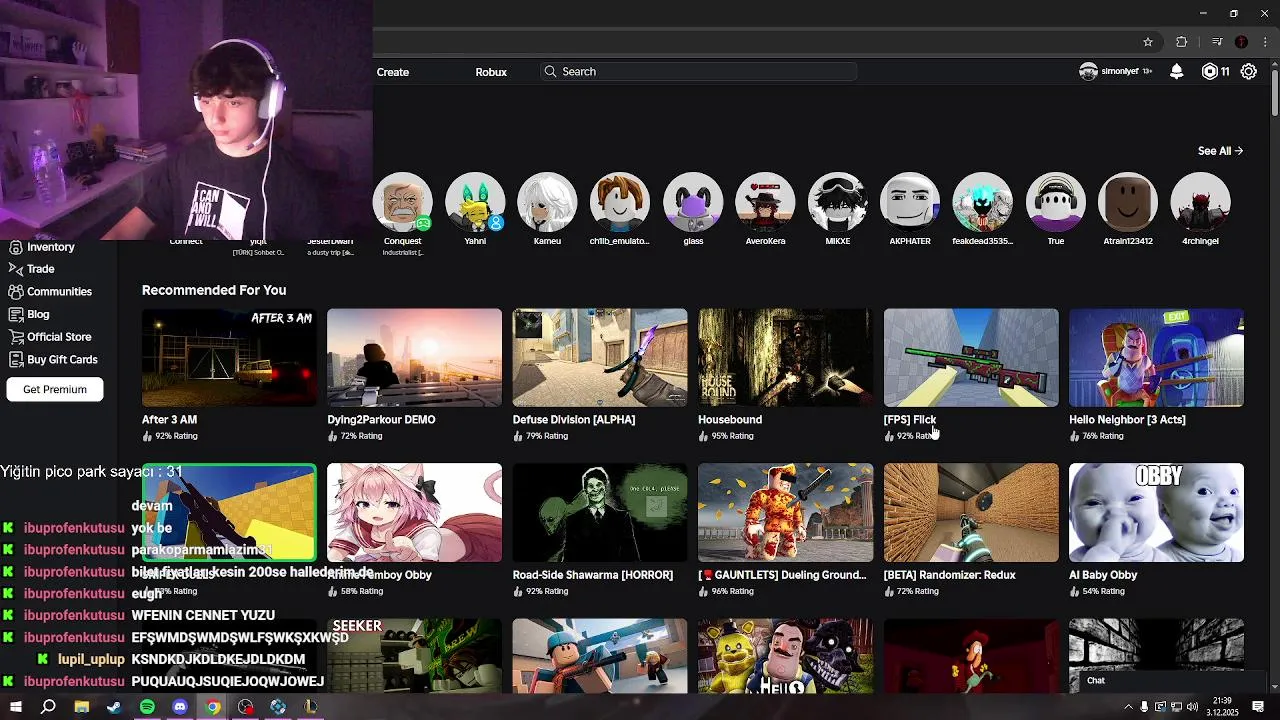
Task: Open AKPHATER friend avatar
Action: [910, 202]
